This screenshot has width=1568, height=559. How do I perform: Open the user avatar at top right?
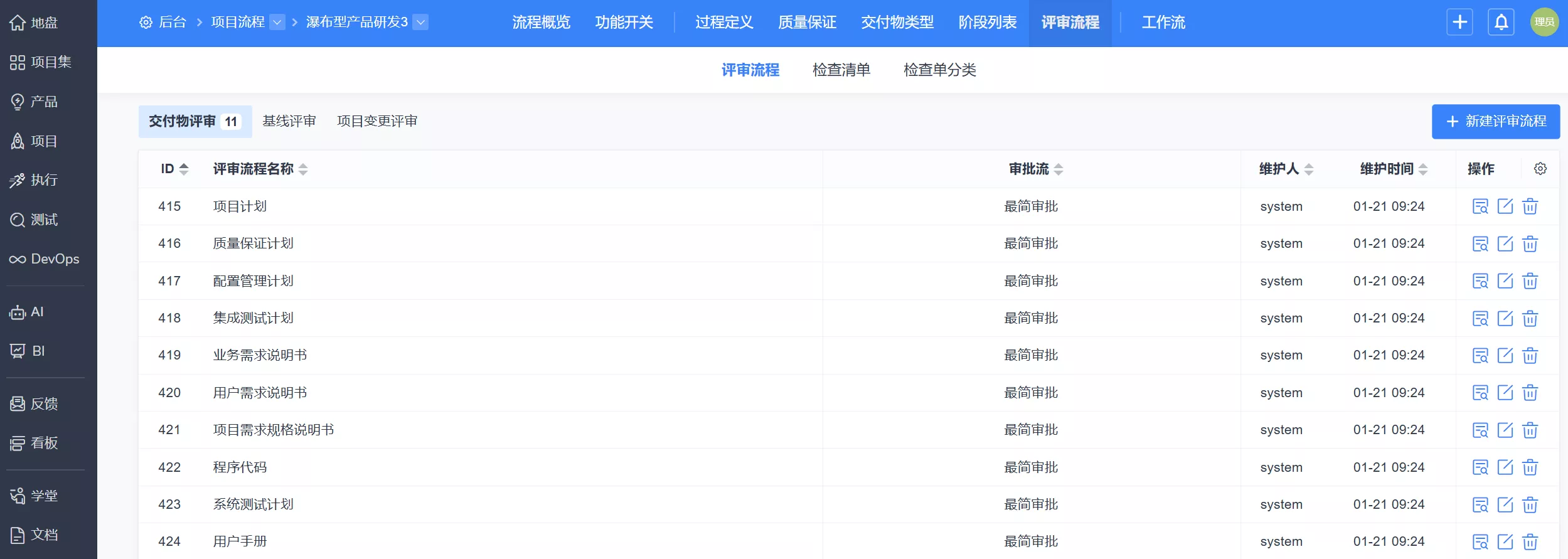(x=1544, y=23)
